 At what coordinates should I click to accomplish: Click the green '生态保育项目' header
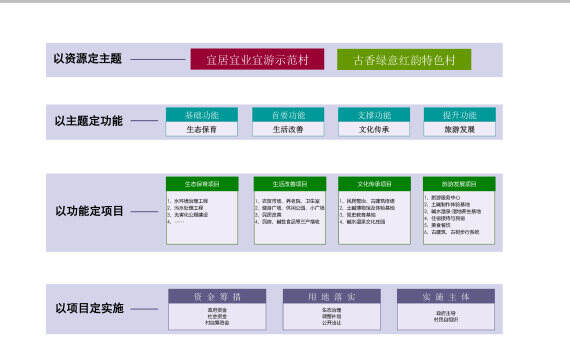coord(202,184)
